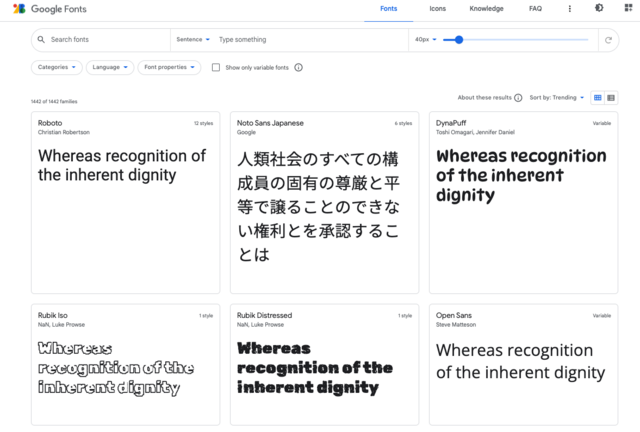
Task: Click the Variable label on DynaPuff card
Action: click(x=602, y=123)
